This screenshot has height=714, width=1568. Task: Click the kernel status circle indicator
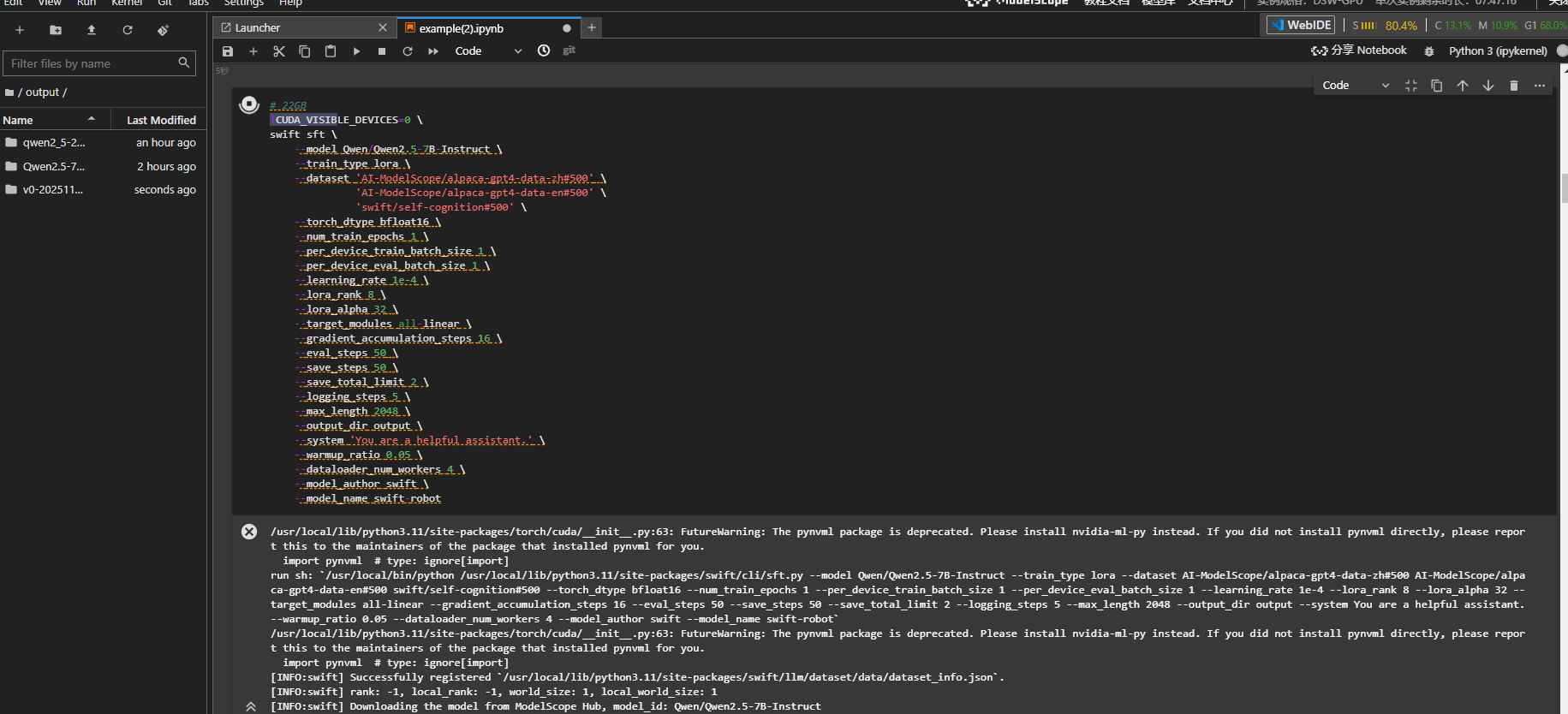pos(1562,51)
